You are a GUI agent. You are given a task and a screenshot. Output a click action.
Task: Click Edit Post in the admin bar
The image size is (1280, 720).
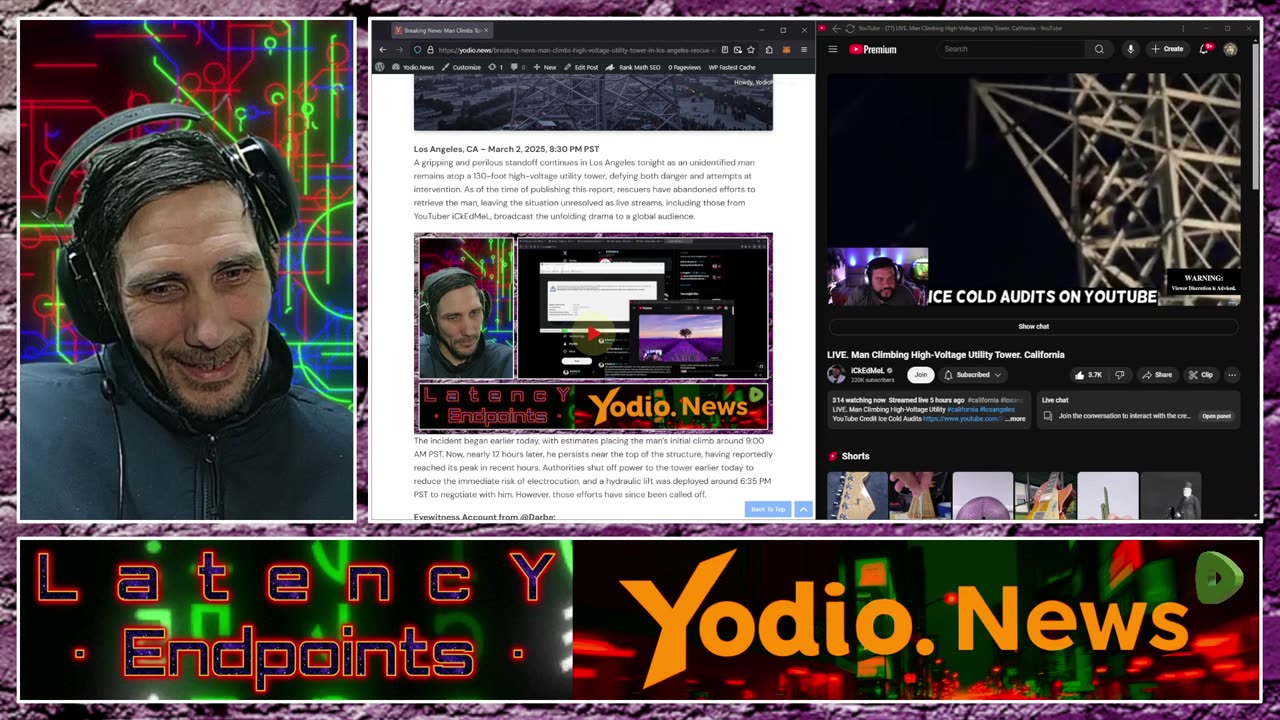[x=581, y=67]
